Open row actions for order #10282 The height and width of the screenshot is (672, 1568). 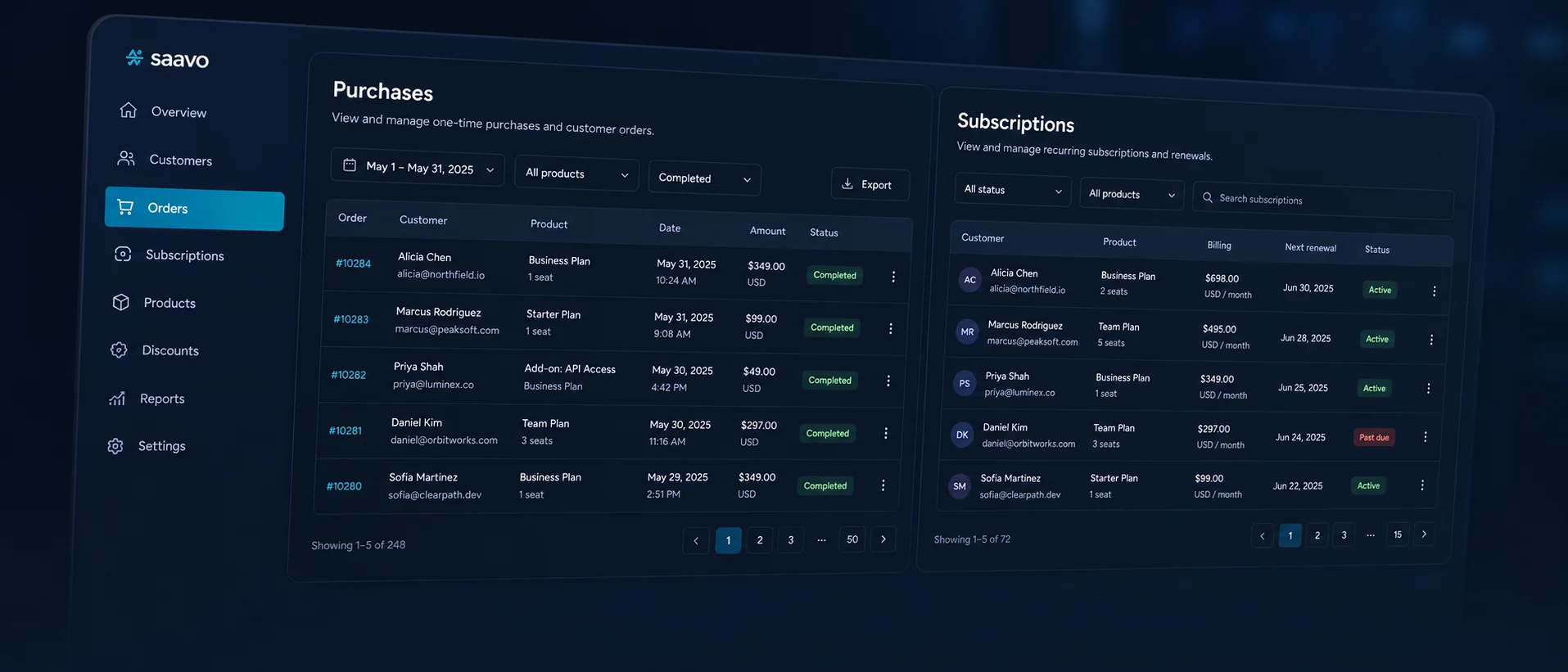888,381
